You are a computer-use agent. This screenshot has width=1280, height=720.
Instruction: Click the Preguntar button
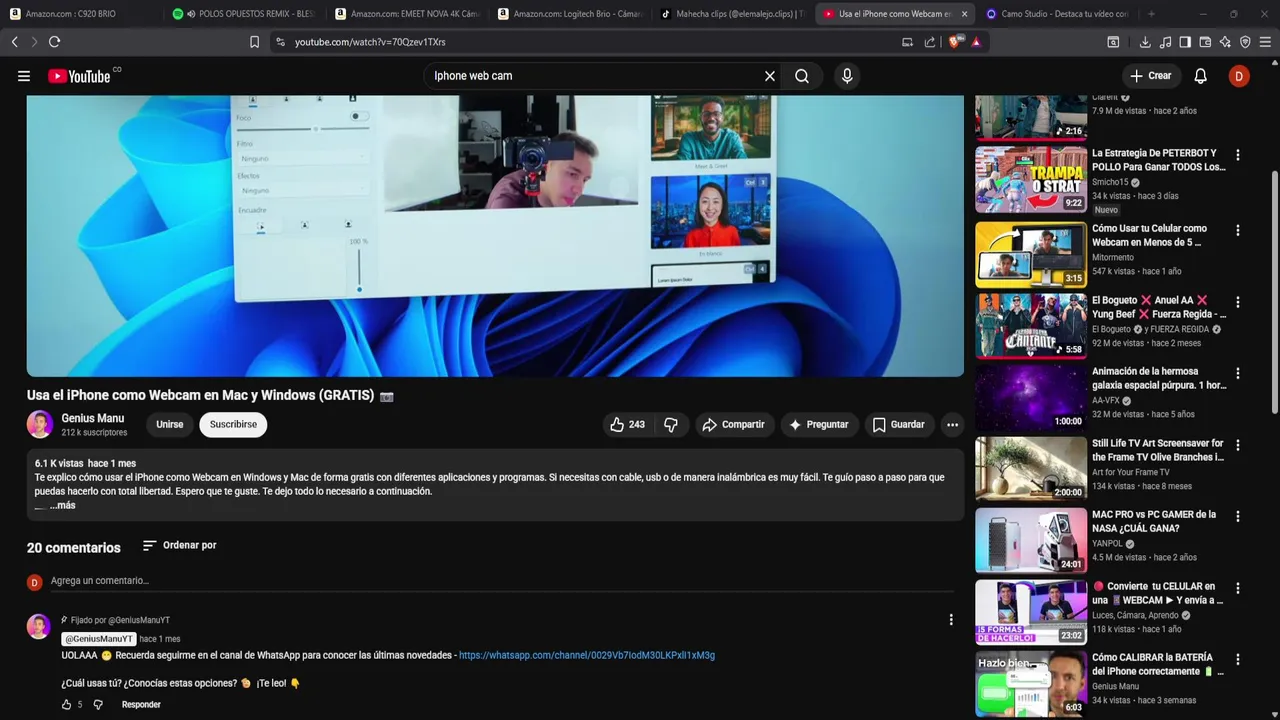819,425
